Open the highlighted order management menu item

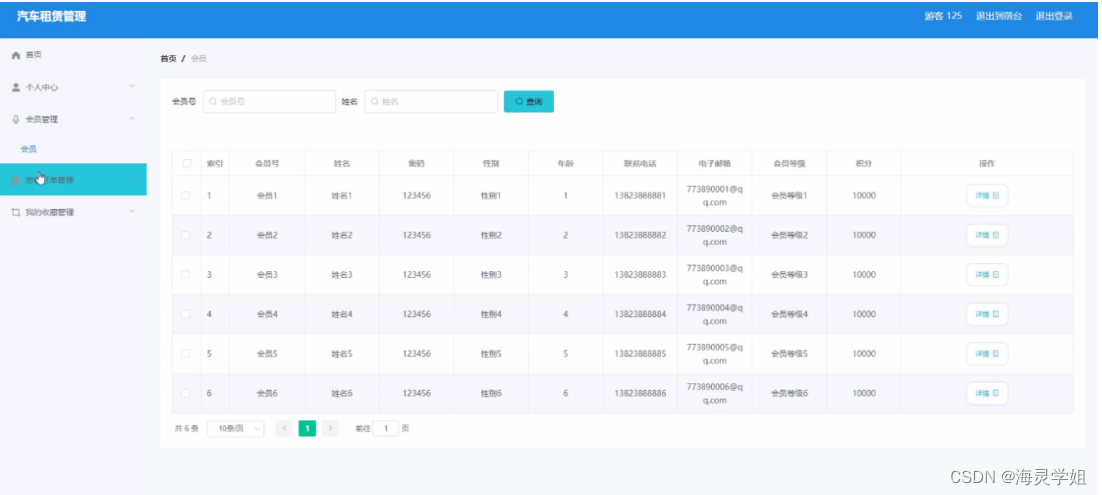[73, 179]
